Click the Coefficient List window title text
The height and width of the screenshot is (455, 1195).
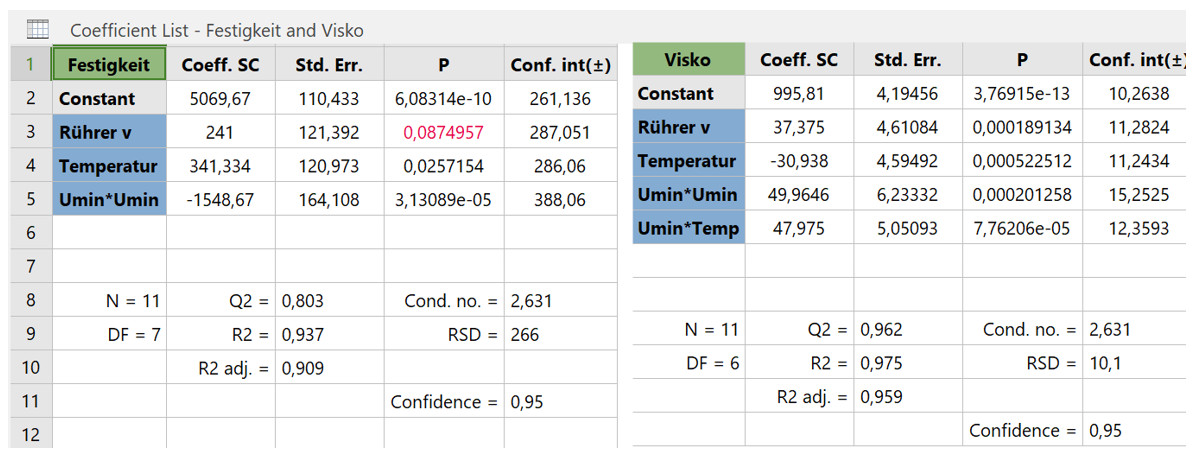[x=217, y=30]
